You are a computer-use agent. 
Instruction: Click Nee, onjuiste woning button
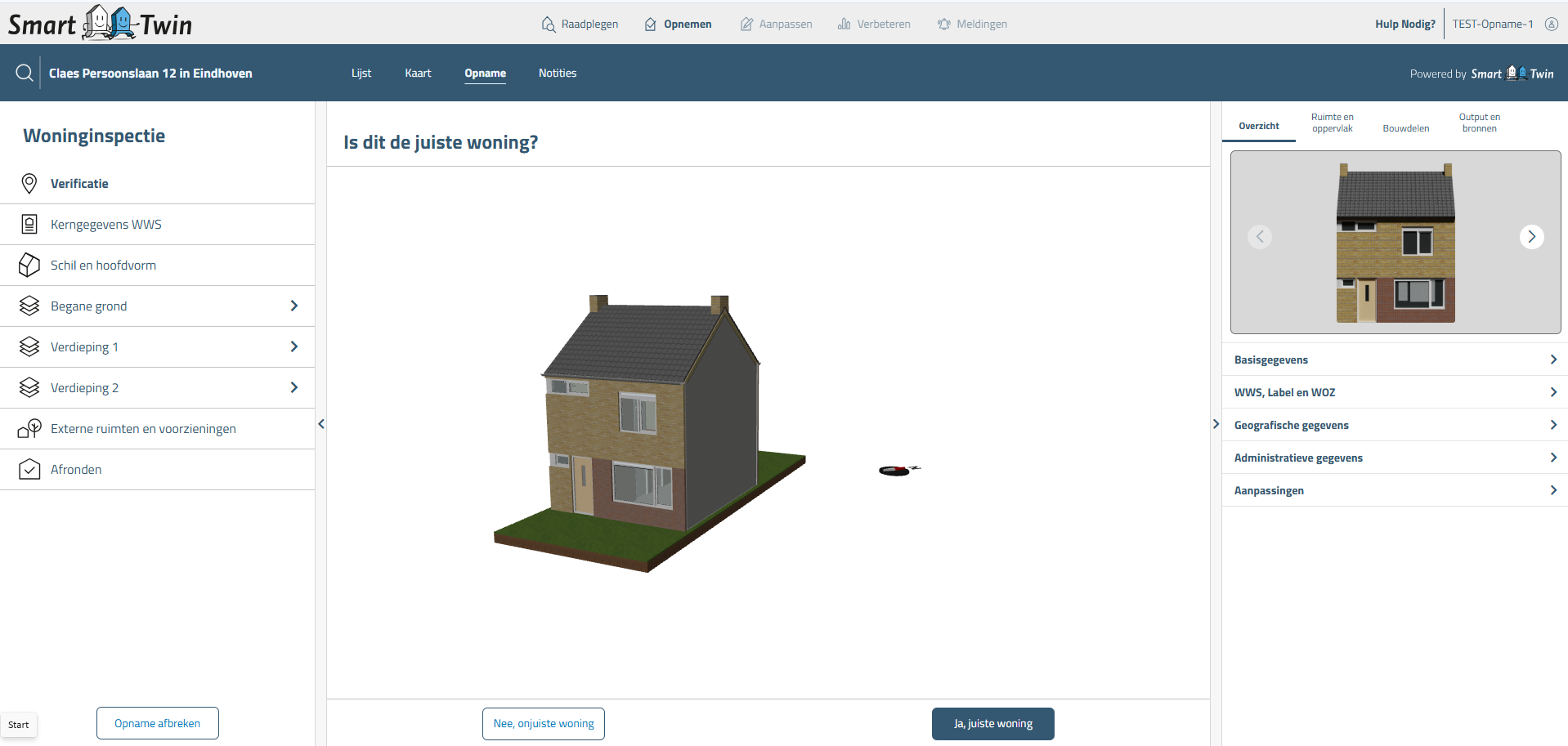(544, 724)
